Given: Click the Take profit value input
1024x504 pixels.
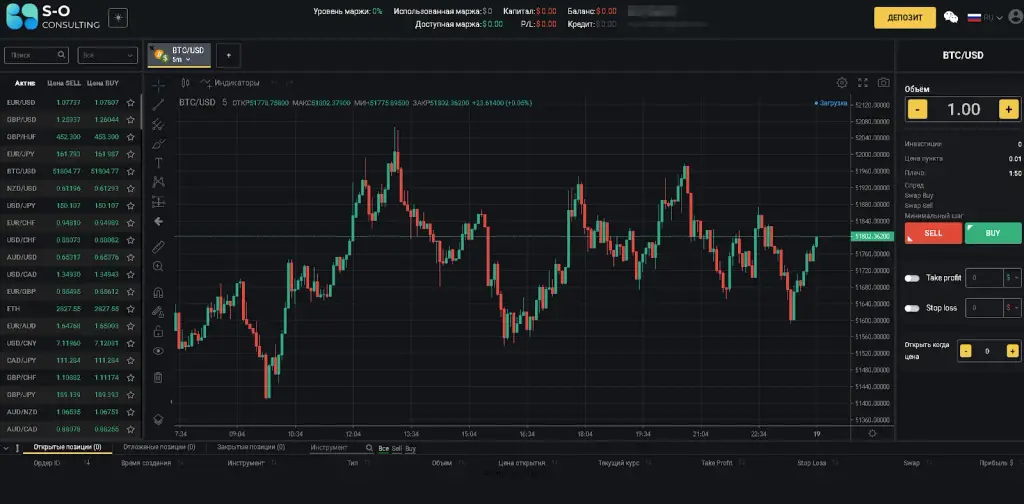Looking at the screenshot, I should 984,278.
